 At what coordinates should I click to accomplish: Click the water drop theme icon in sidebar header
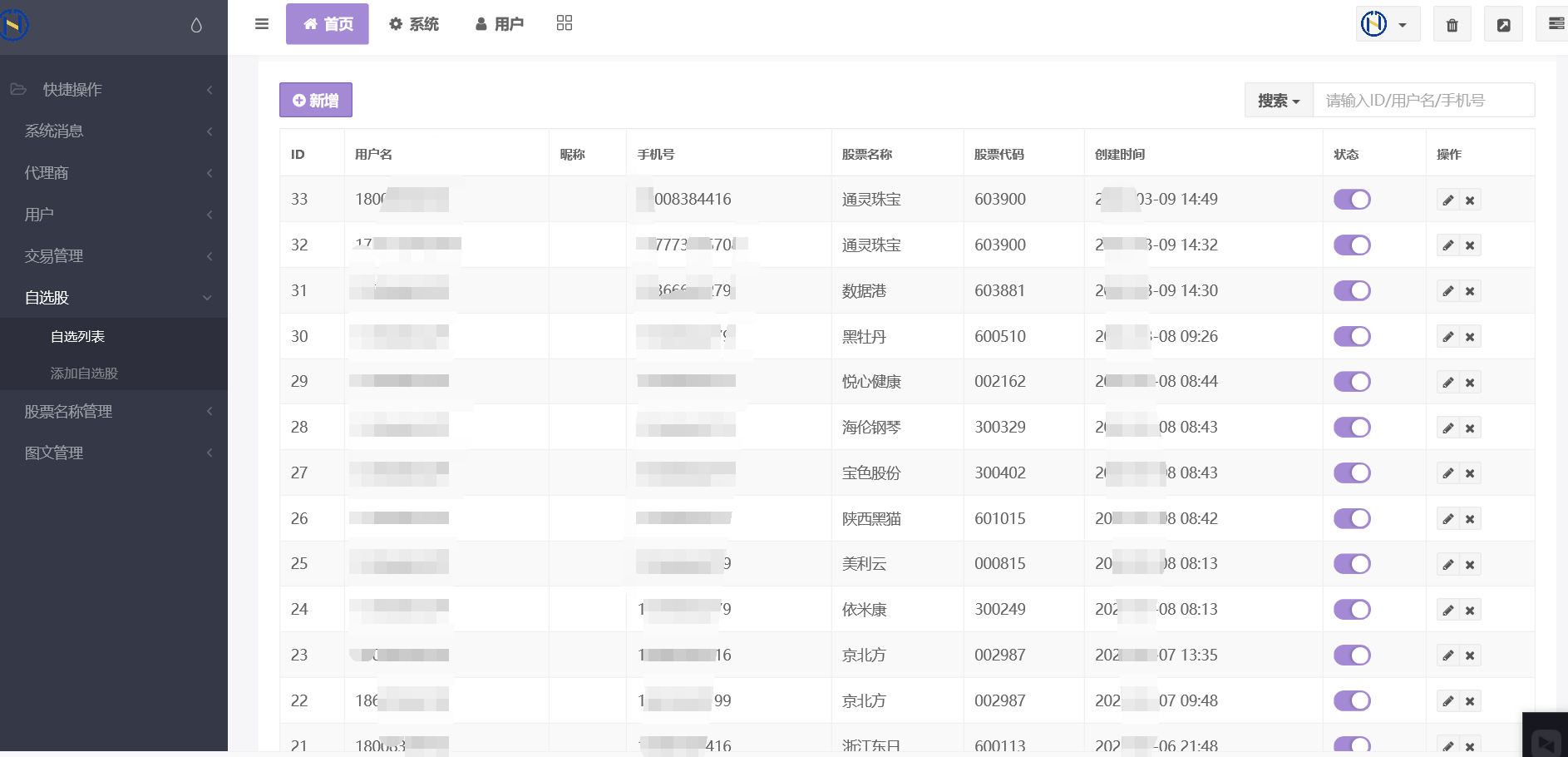[x=196, y=25]
